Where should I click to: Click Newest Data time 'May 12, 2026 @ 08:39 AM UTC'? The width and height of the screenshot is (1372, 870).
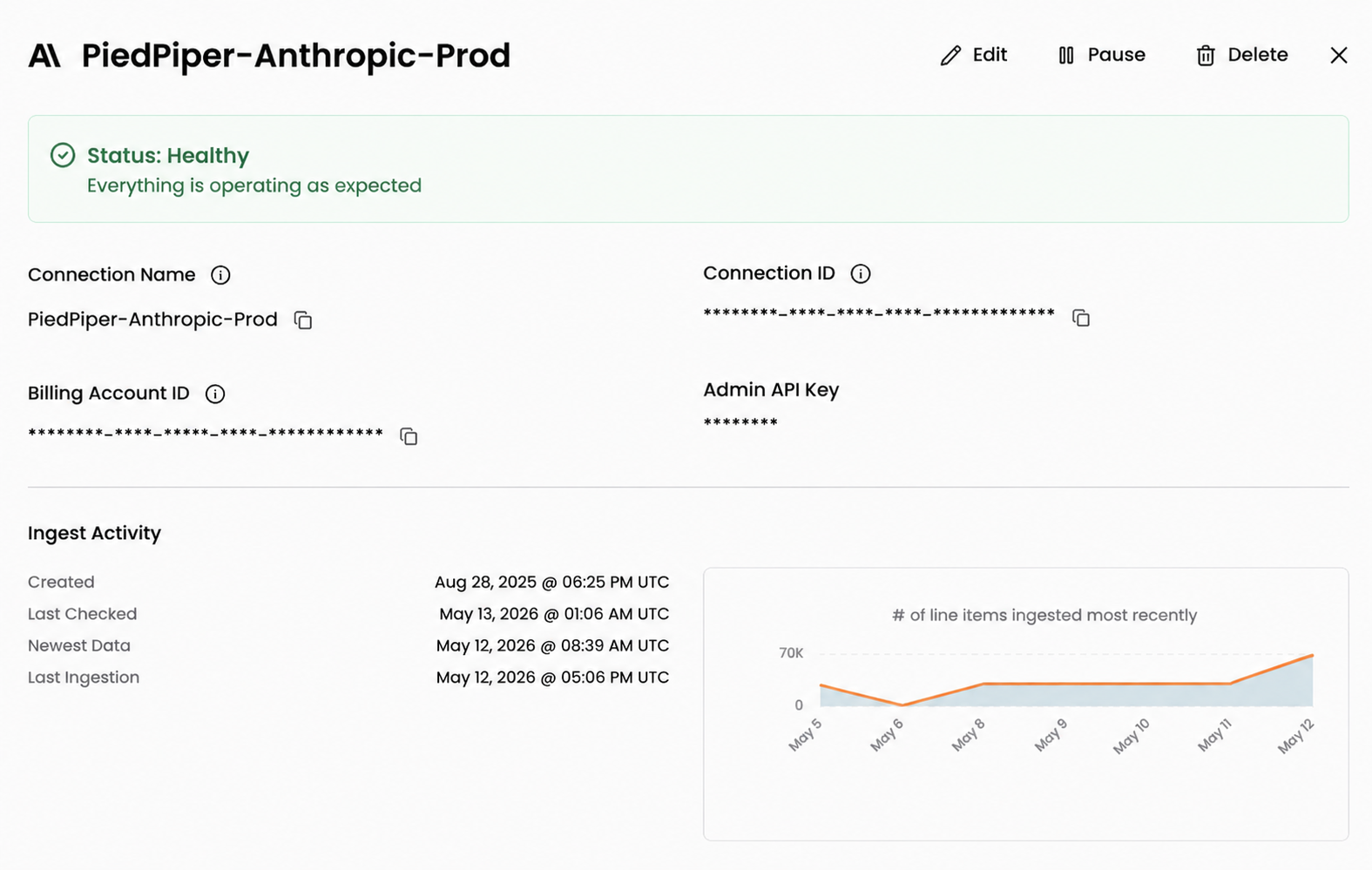[553, 645]
